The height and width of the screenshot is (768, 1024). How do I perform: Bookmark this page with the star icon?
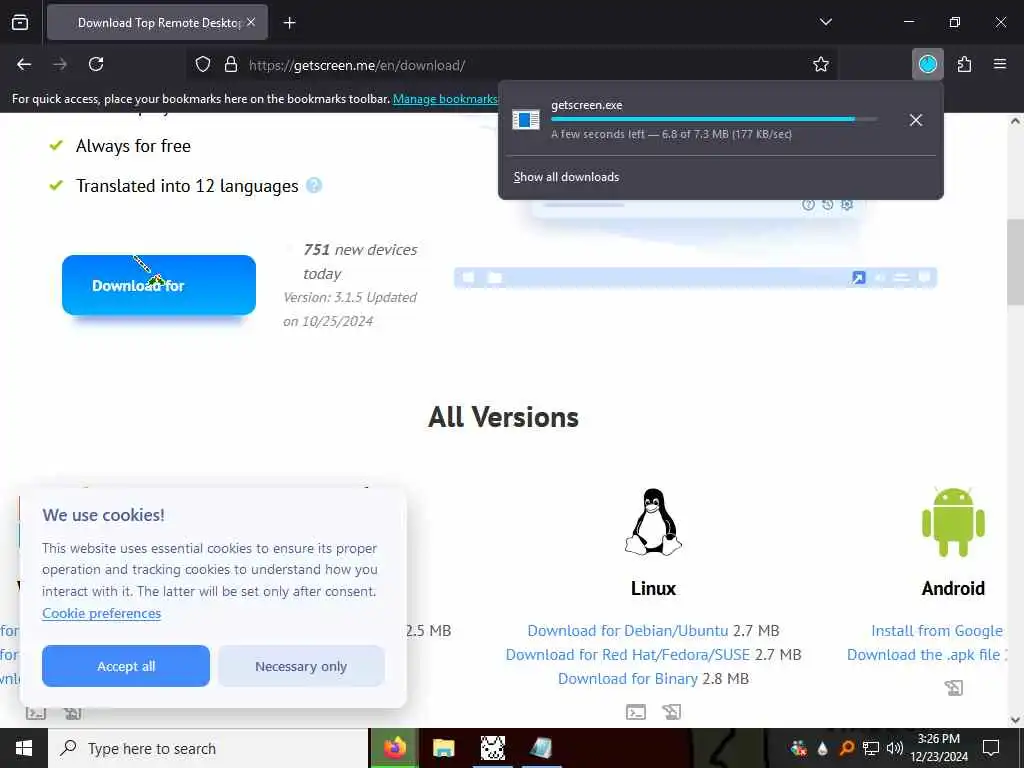pyautogui.click(x=821, y=64)
